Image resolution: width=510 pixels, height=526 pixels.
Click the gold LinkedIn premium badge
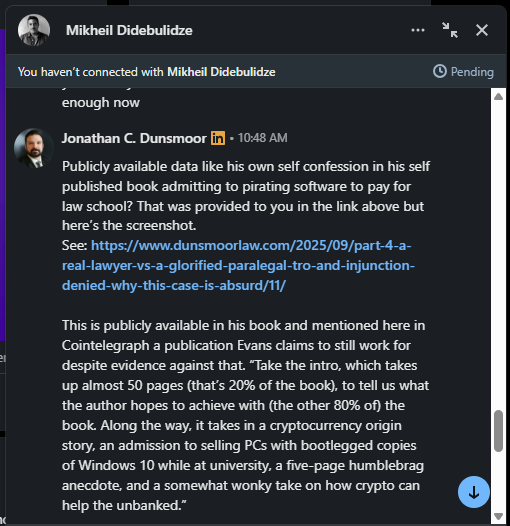coord(218,138)
